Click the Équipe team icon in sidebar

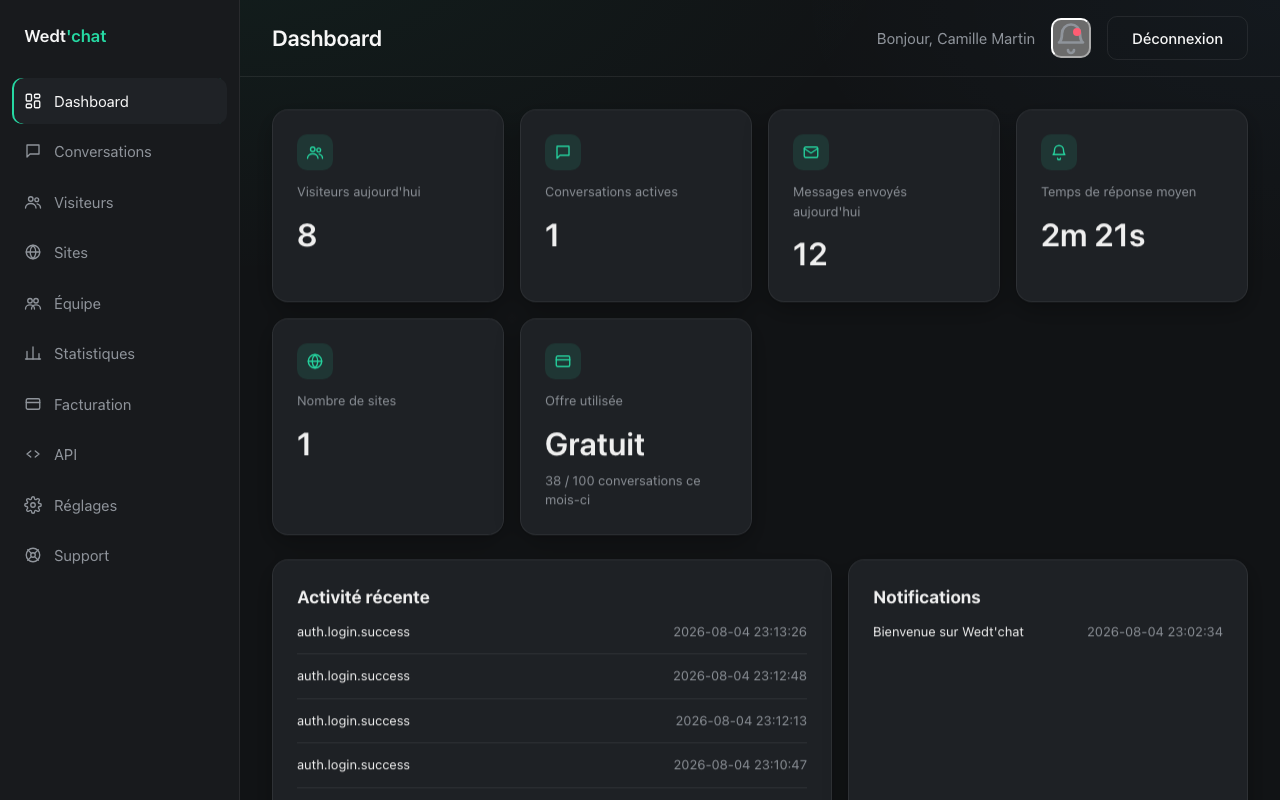[33, 303]
